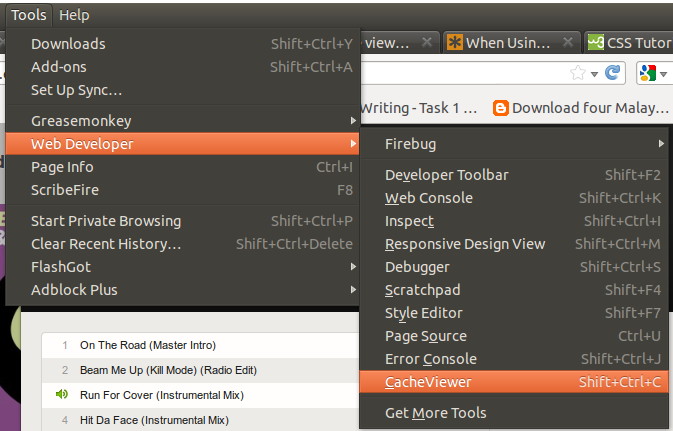
Task: Choose Set Up Sync… entry
Action: click(183, 90)
